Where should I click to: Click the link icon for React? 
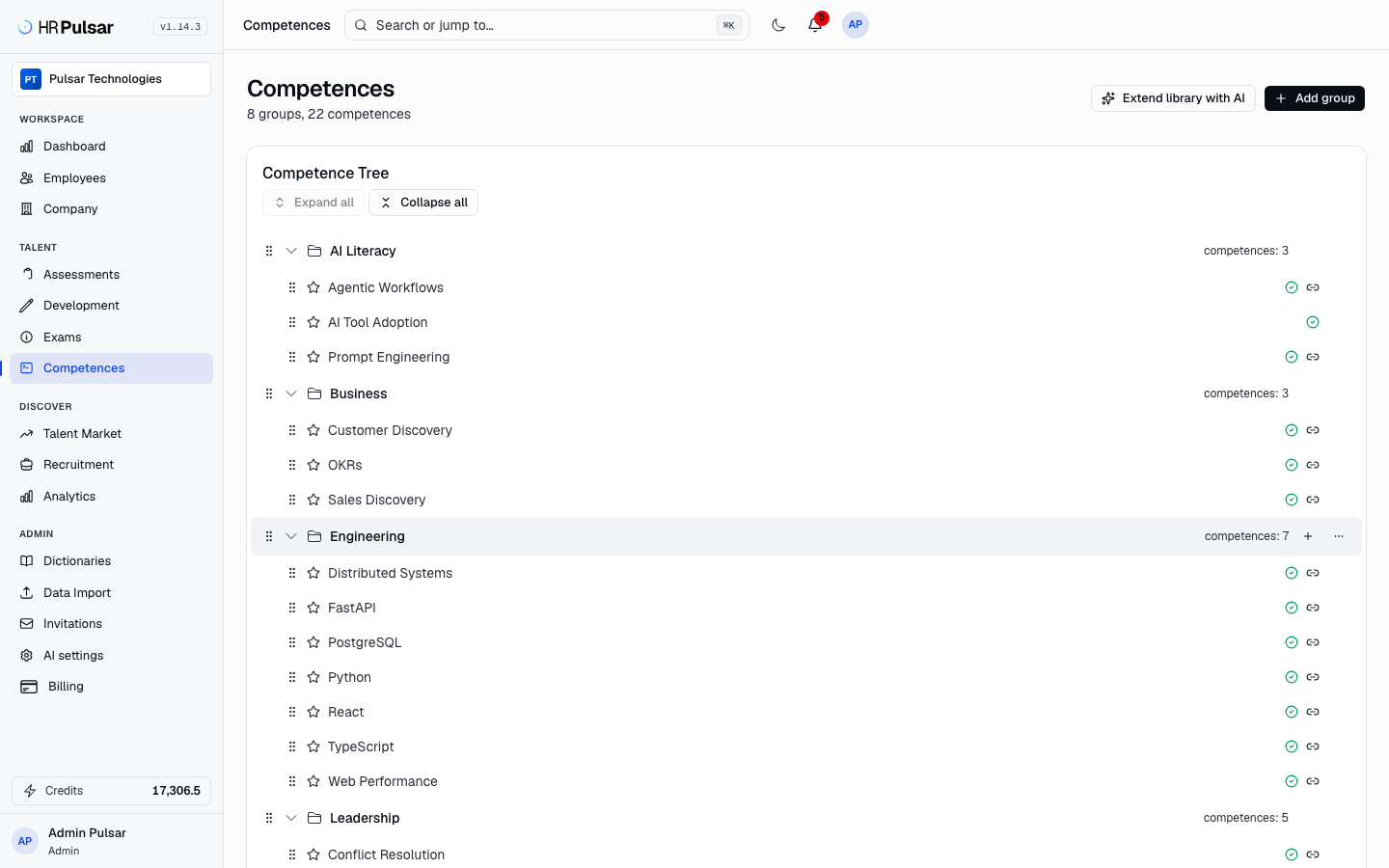pyautogui.click(x=1313, y=712)
